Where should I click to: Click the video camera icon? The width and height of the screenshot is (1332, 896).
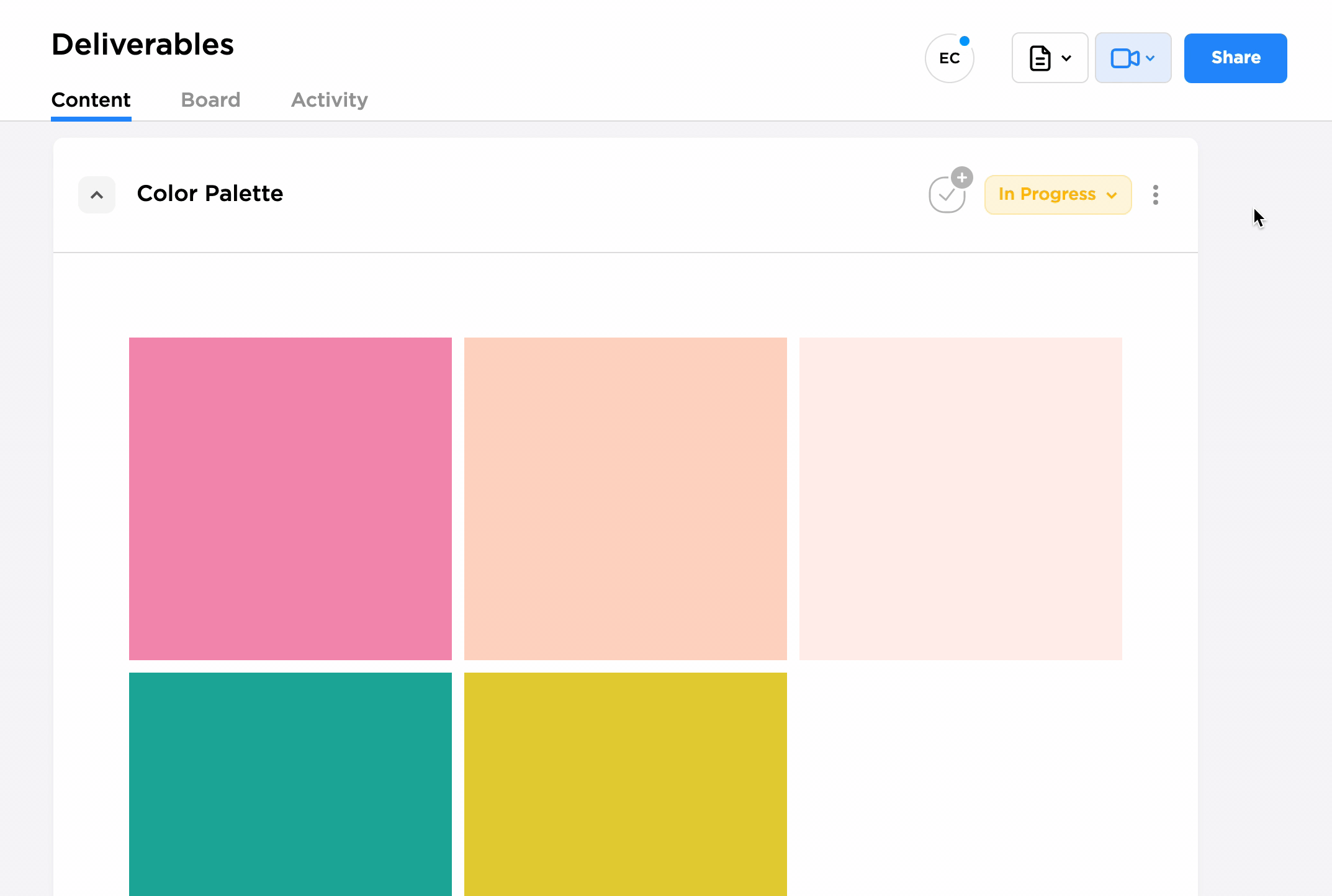pyautogui.click(x=1124, y=58)
